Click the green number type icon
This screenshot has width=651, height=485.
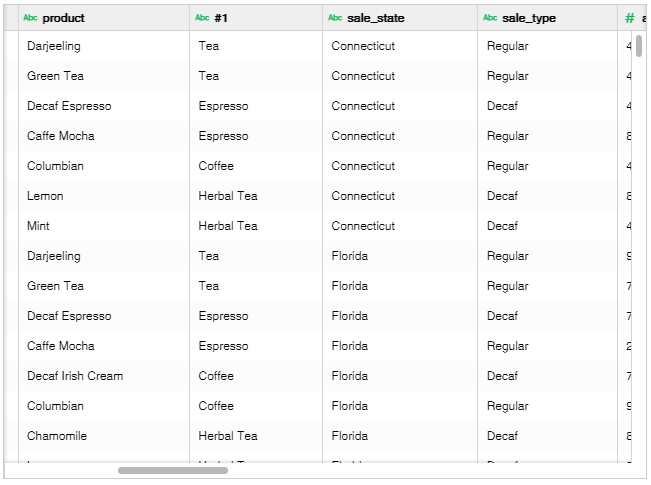point(630,18)
